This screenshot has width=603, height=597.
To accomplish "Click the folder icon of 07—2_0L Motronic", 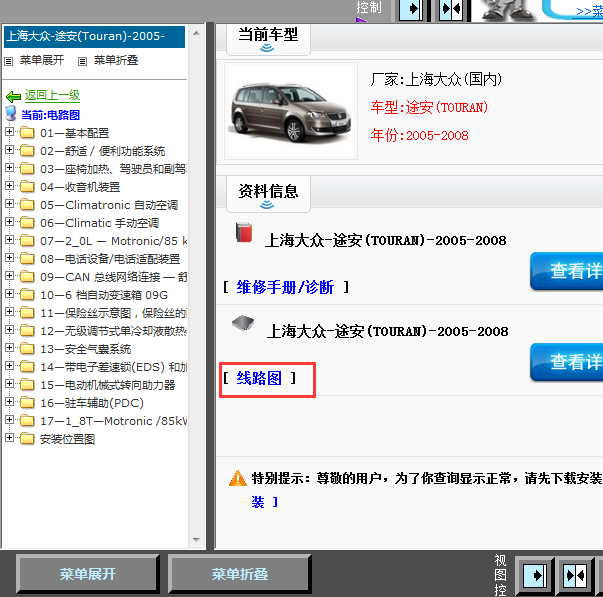I will (x=27, y=241).
